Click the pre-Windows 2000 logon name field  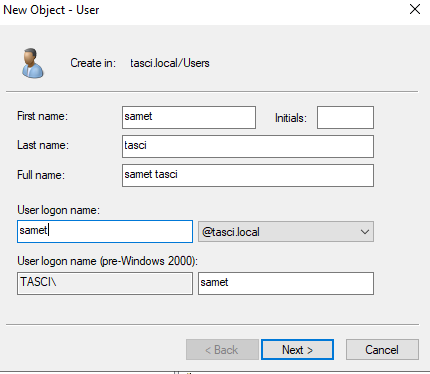pyautogui.click(x=286, y=283)
